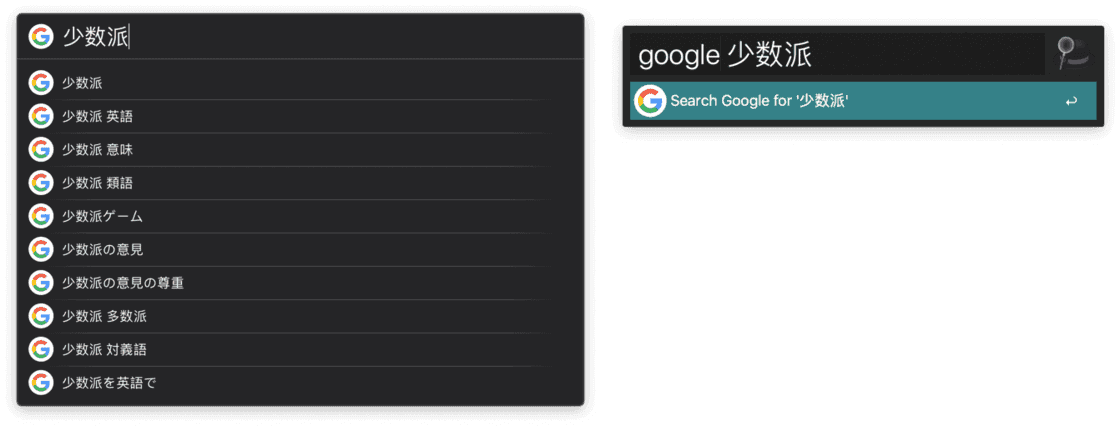Select the '少数派ゲーム' suggestion
Screen dimensions: 1120x426
point(300,216)
